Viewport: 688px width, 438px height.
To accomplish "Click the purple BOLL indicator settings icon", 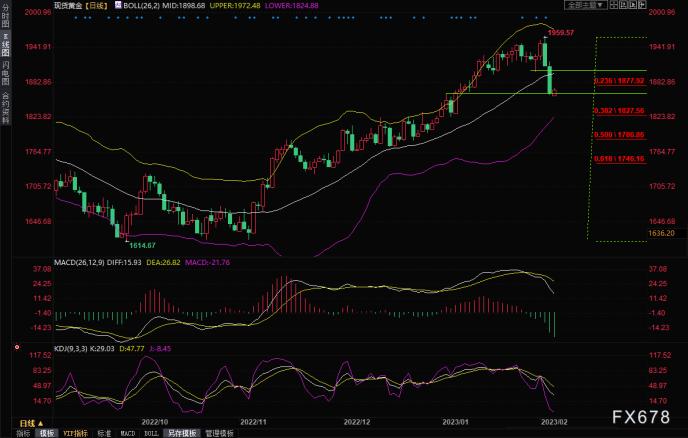I will [118, 5].
